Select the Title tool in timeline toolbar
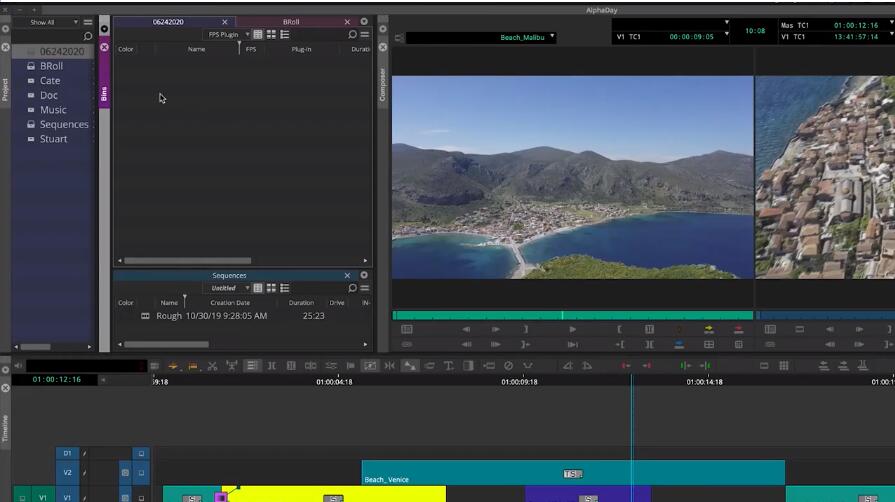895x502 pixels. (x=449, y=366)
